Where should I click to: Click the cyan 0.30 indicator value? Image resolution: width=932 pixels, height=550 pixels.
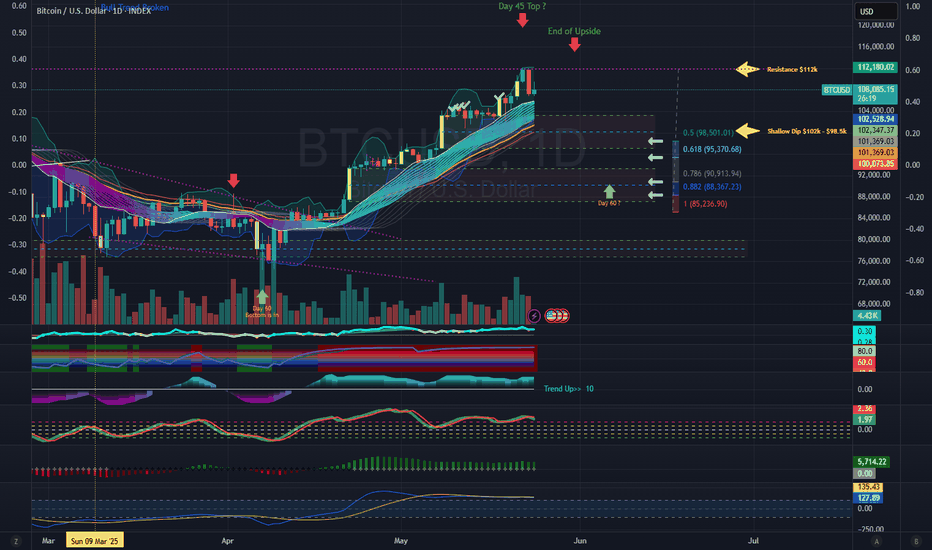864,331
